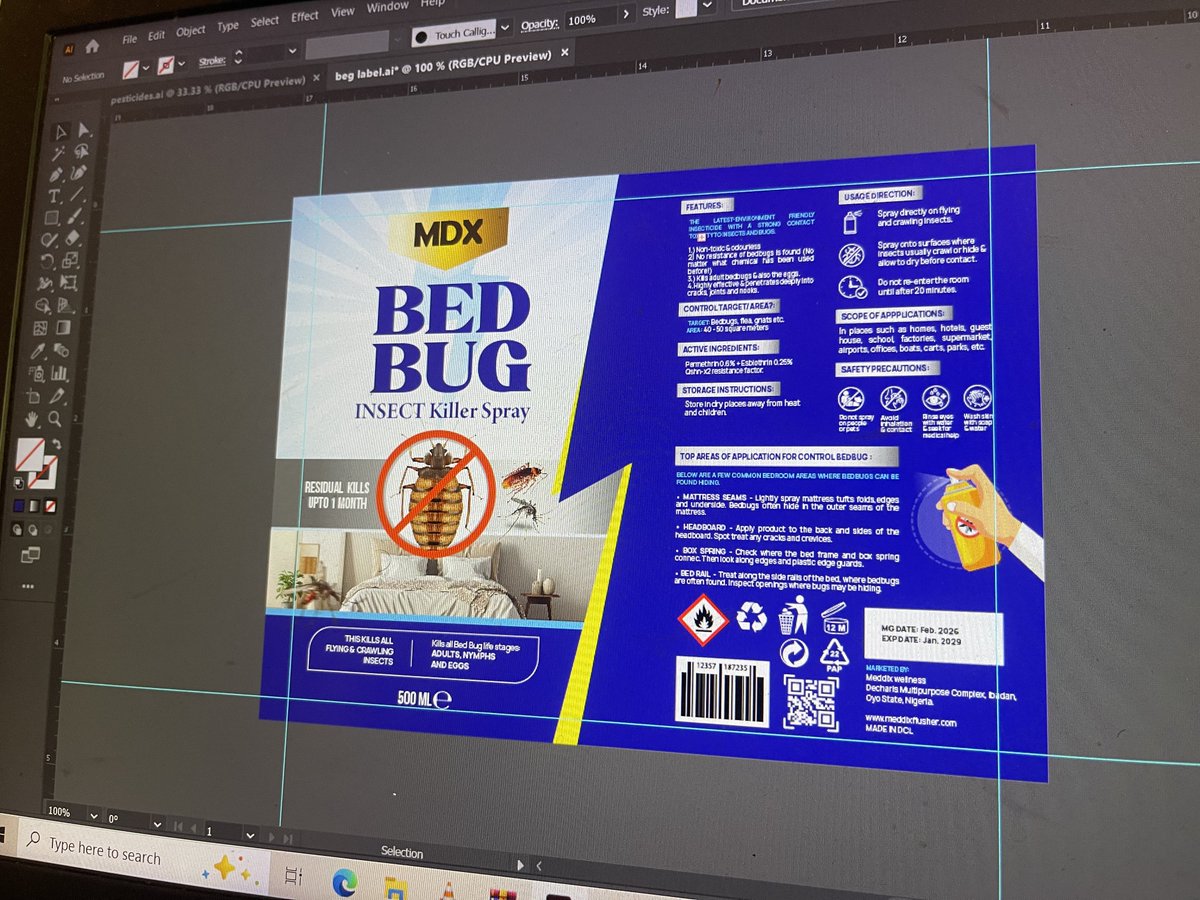1200x900 pixels.
Task: Change the screen mode
Action: 30,554
